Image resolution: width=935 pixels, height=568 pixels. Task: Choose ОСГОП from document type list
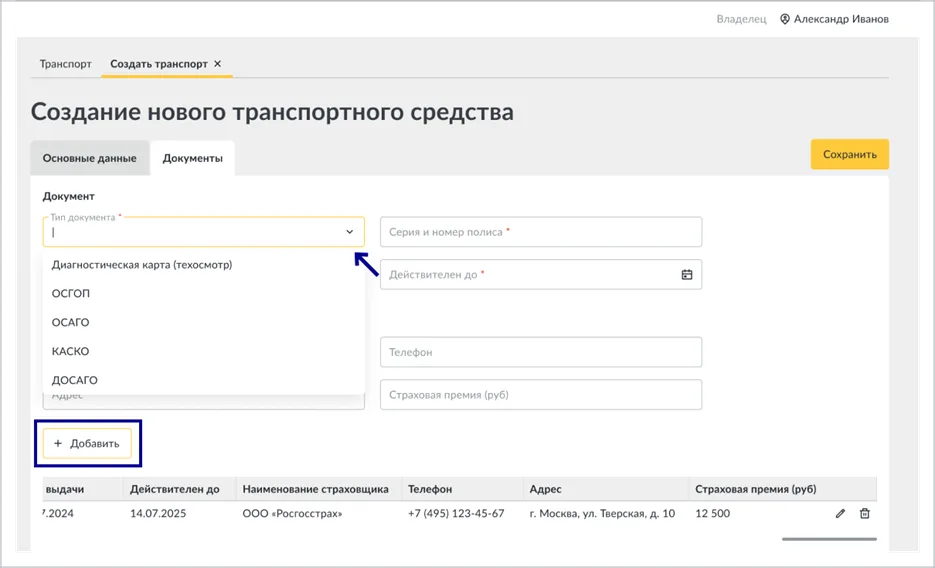tap(203, 293)
